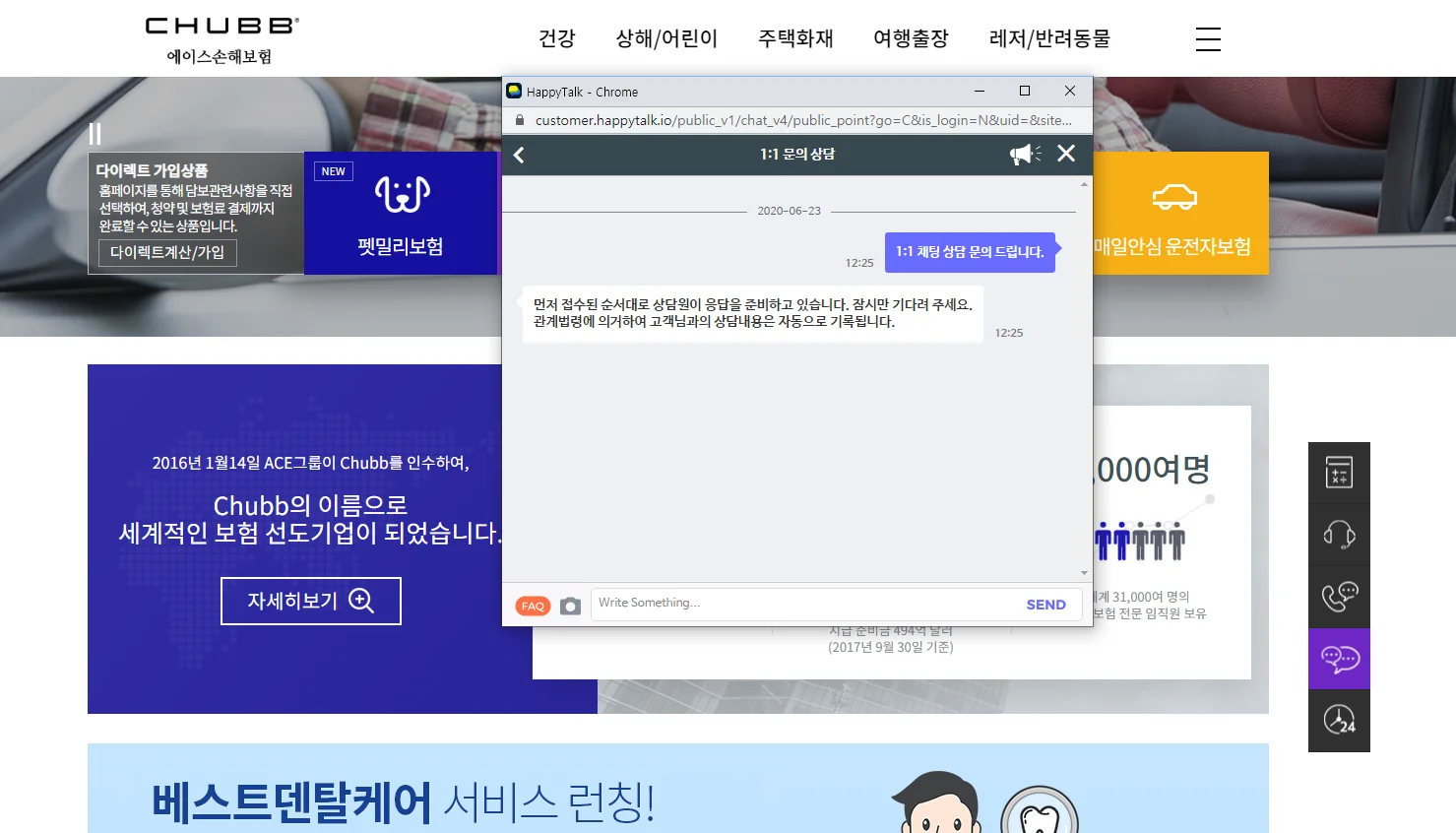1456x833 pixels.
Task: Open the hamburger navigation menu
Action: [x=1208, y=39]
